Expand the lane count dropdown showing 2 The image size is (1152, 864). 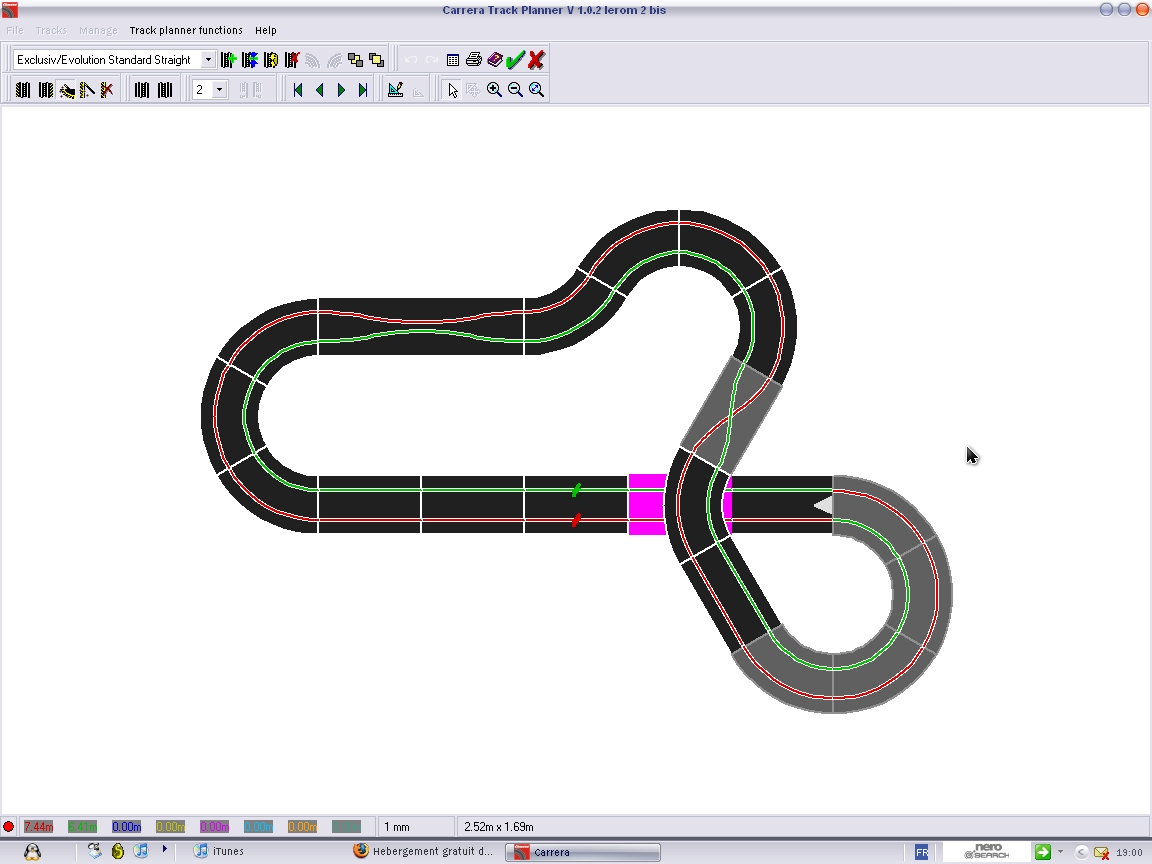(219, 90)
